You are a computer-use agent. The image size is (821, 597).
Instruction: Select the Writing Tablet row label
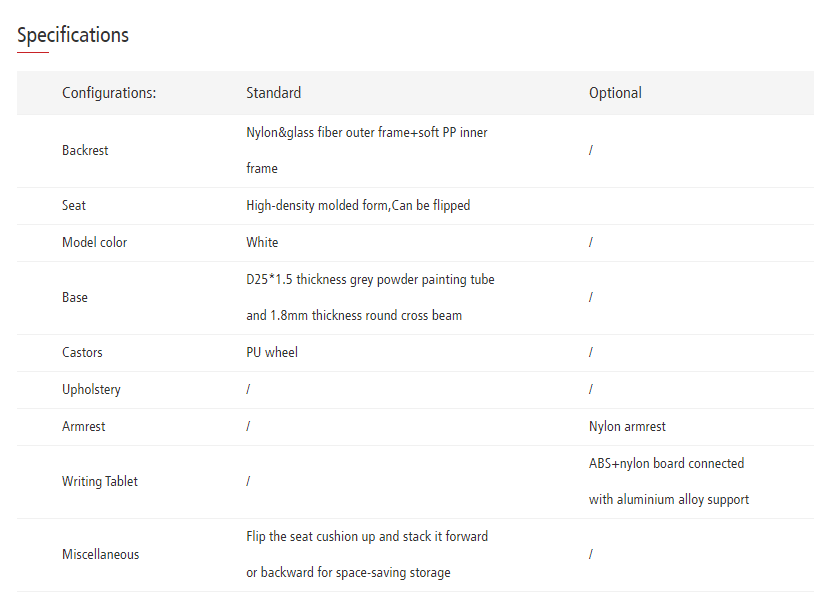pyautogui.click(x=100, y=481)
